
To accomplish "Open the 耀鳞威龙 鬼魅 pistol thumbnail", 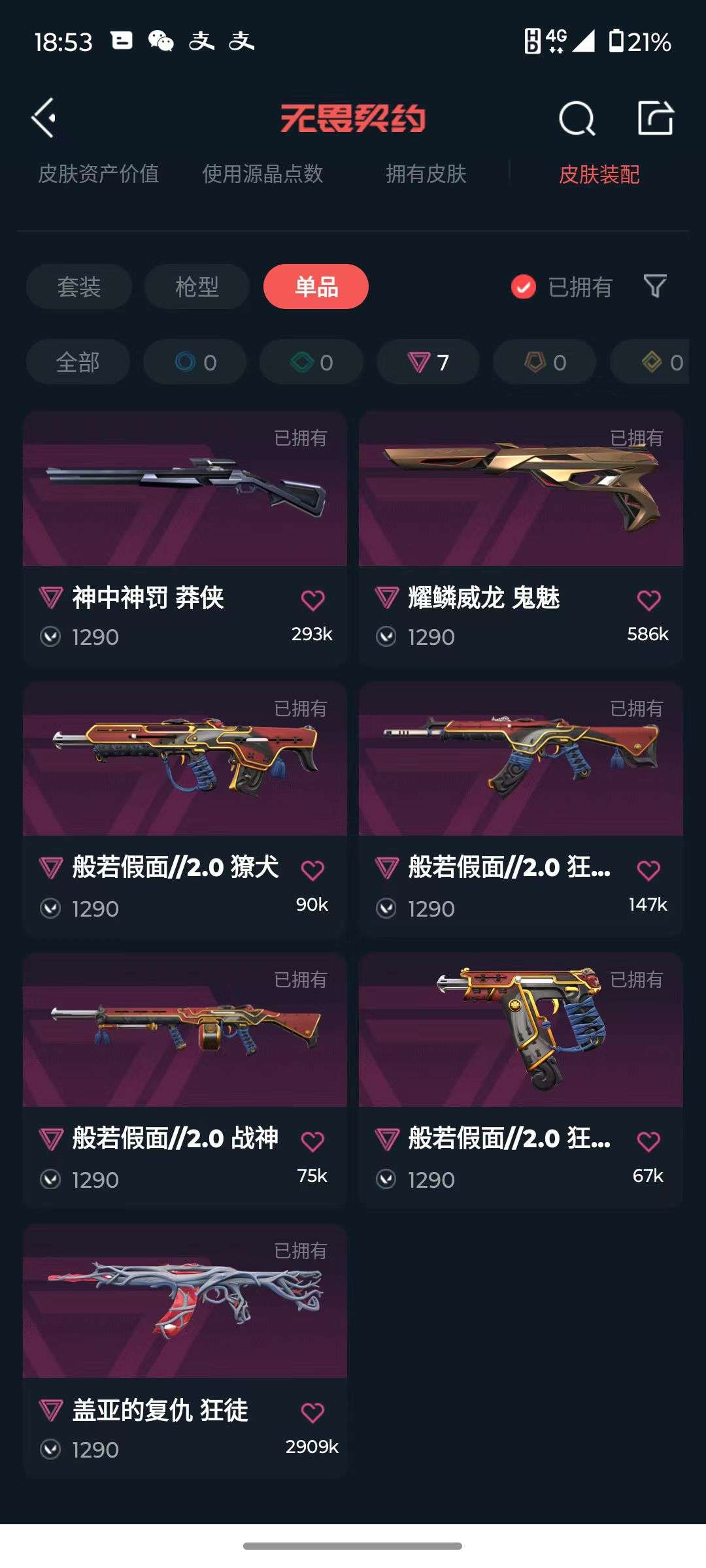I will click(521, 489).
